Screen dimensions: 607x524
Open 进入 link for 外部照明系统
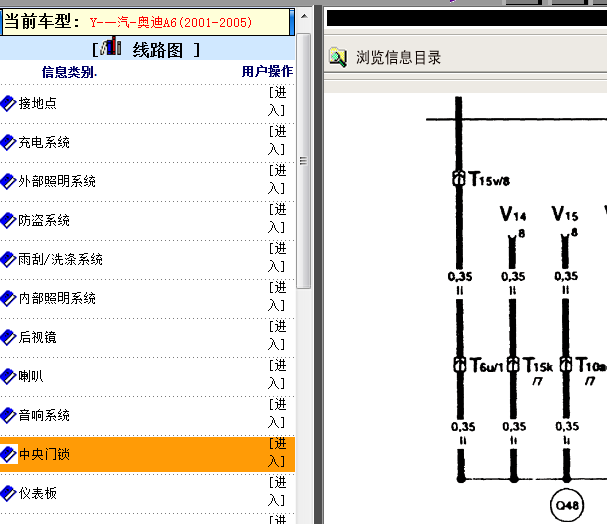pos(277,179)
